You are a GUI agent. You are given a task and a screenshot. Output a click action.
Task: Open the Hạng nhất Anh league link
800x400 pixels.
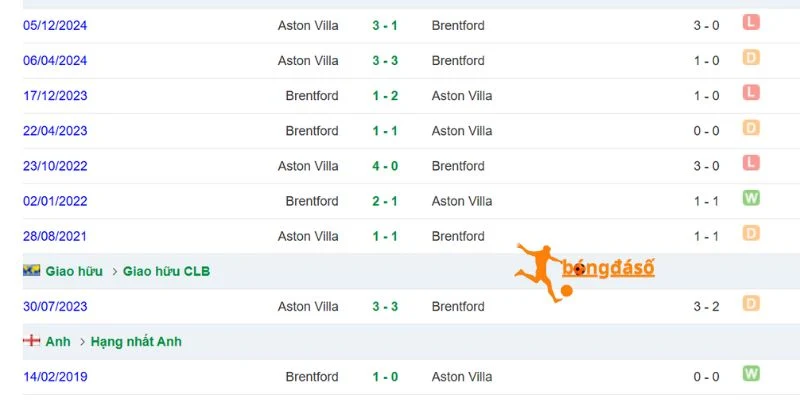tap(136, 341)
